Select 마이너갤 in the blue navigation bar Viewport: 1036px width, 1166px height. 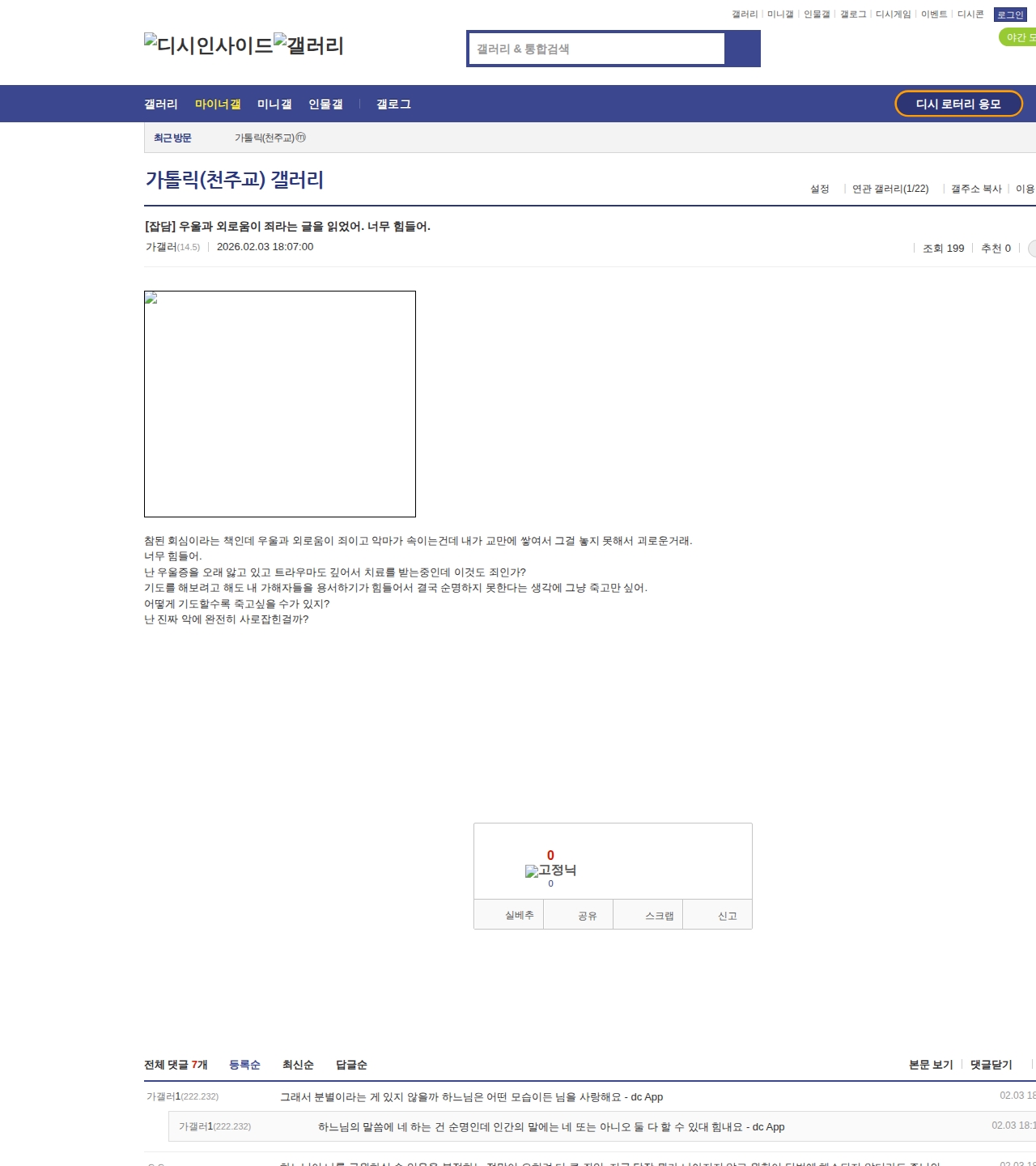218,104
